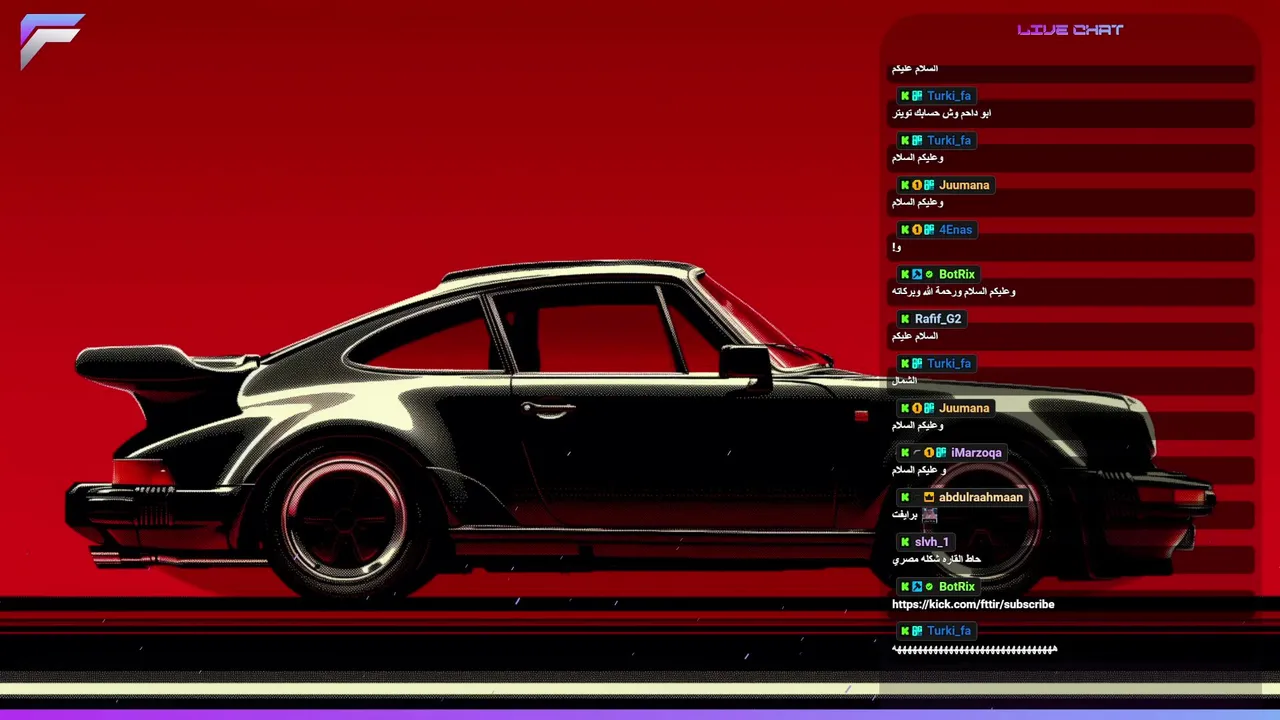Select the BotRix name below 4Enas's message
This screenshot has height=720, width=1280.
point(957,274)
